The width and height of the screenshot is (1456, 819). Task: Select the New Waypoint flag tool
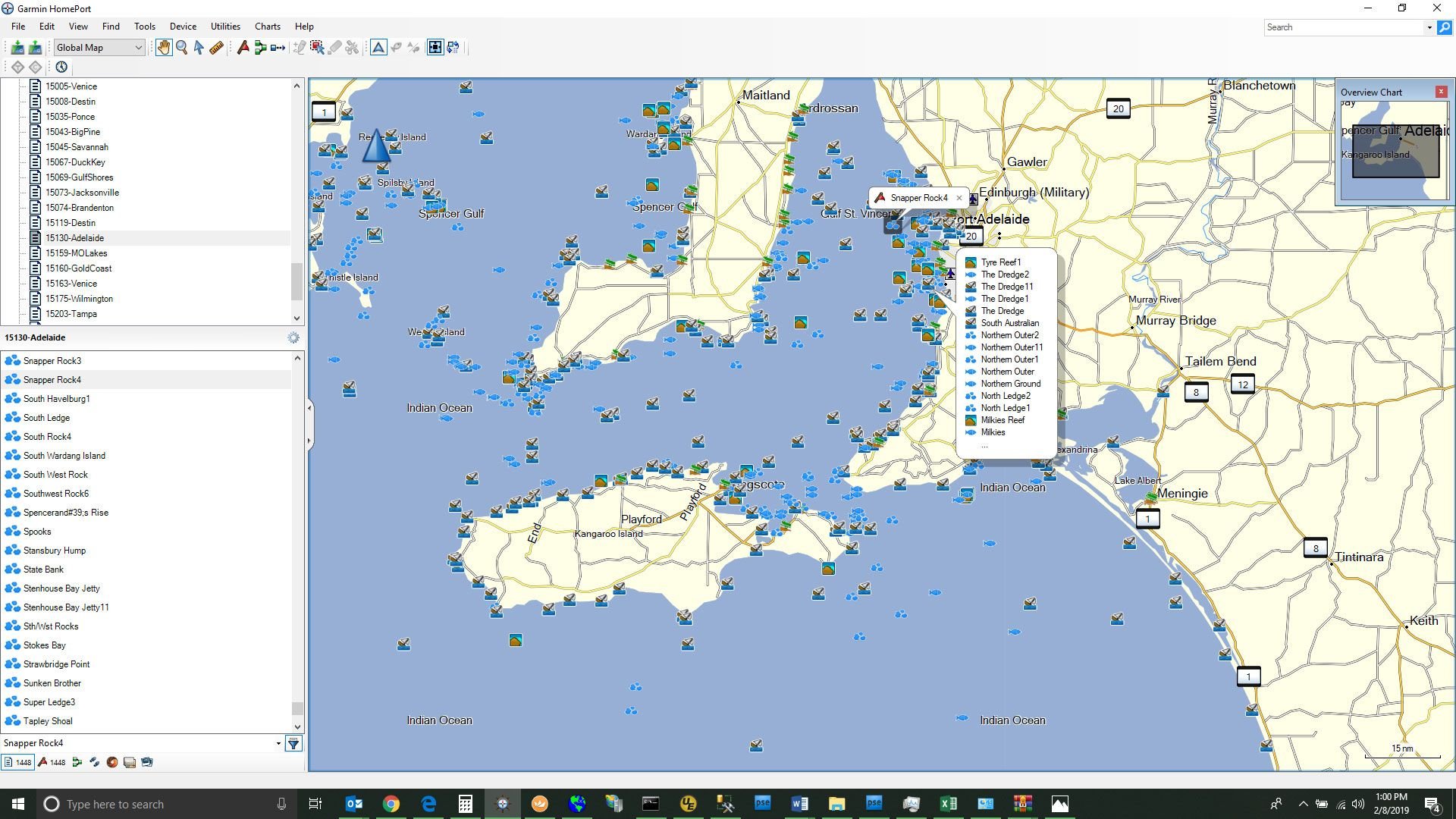pyautogui.click(x=243, y=48)
